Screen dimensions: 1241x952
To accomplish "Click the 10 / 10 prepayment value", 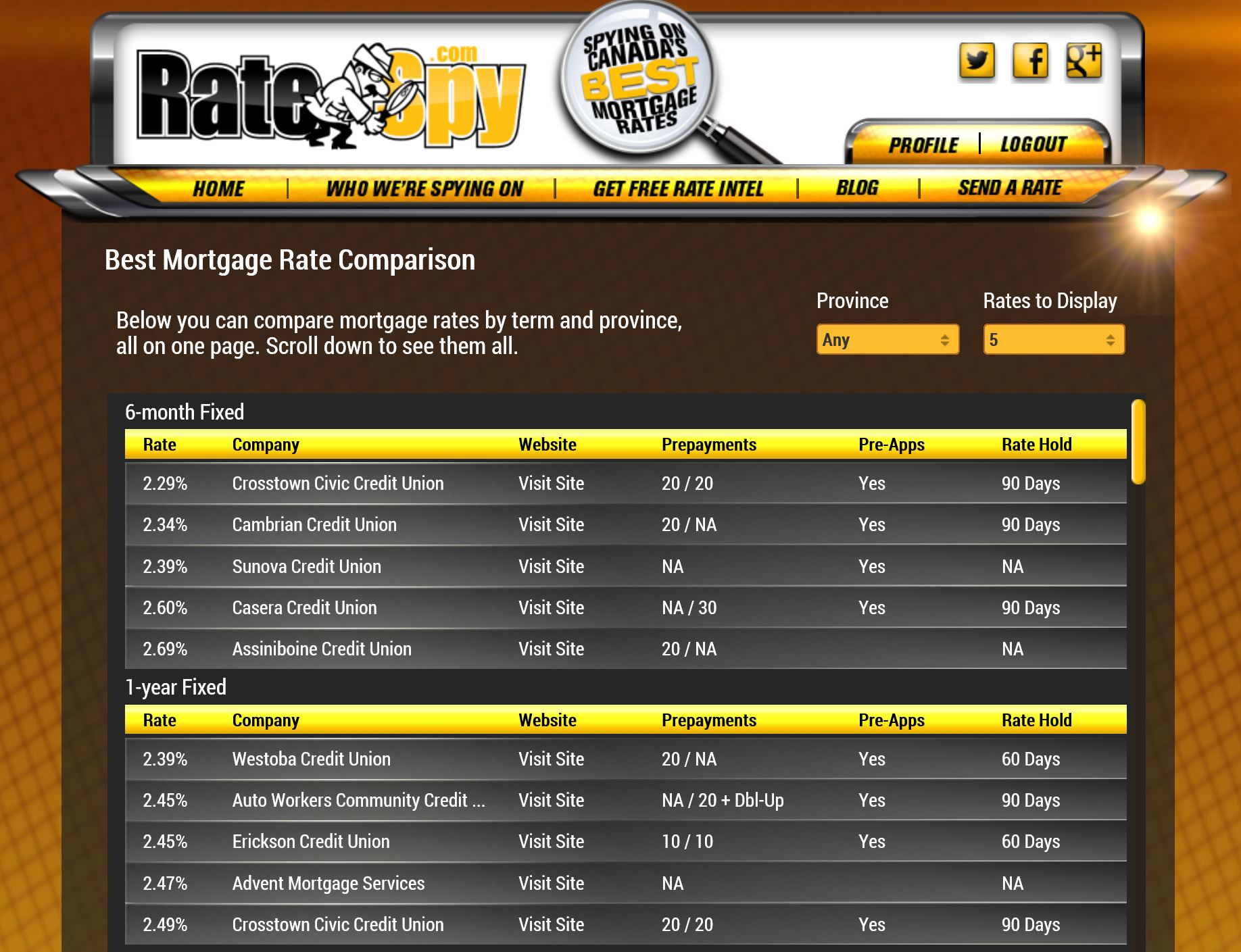I will tap(687, 841).
